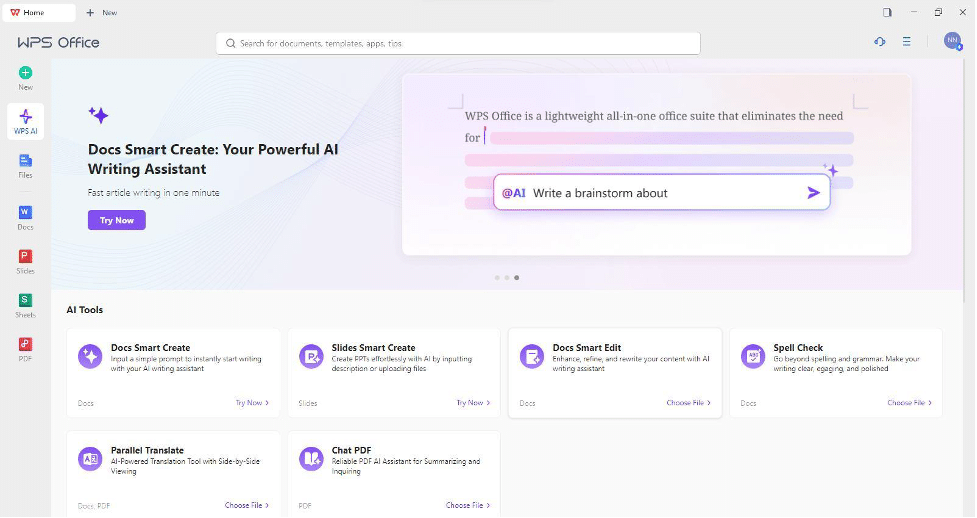The image size is (977, 518).
Task: Click Choose File on Spell Check
Action: click(910, 403)
